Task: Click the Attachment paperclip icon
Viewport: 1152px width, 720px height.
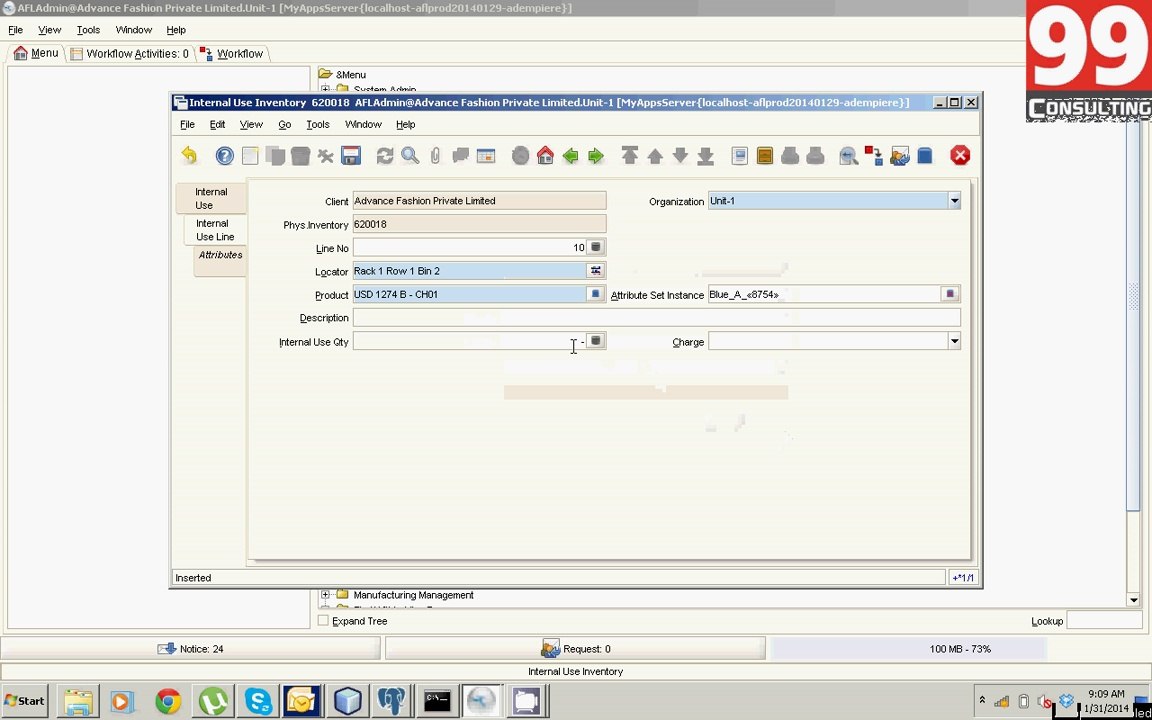Action: pos(435,156)
